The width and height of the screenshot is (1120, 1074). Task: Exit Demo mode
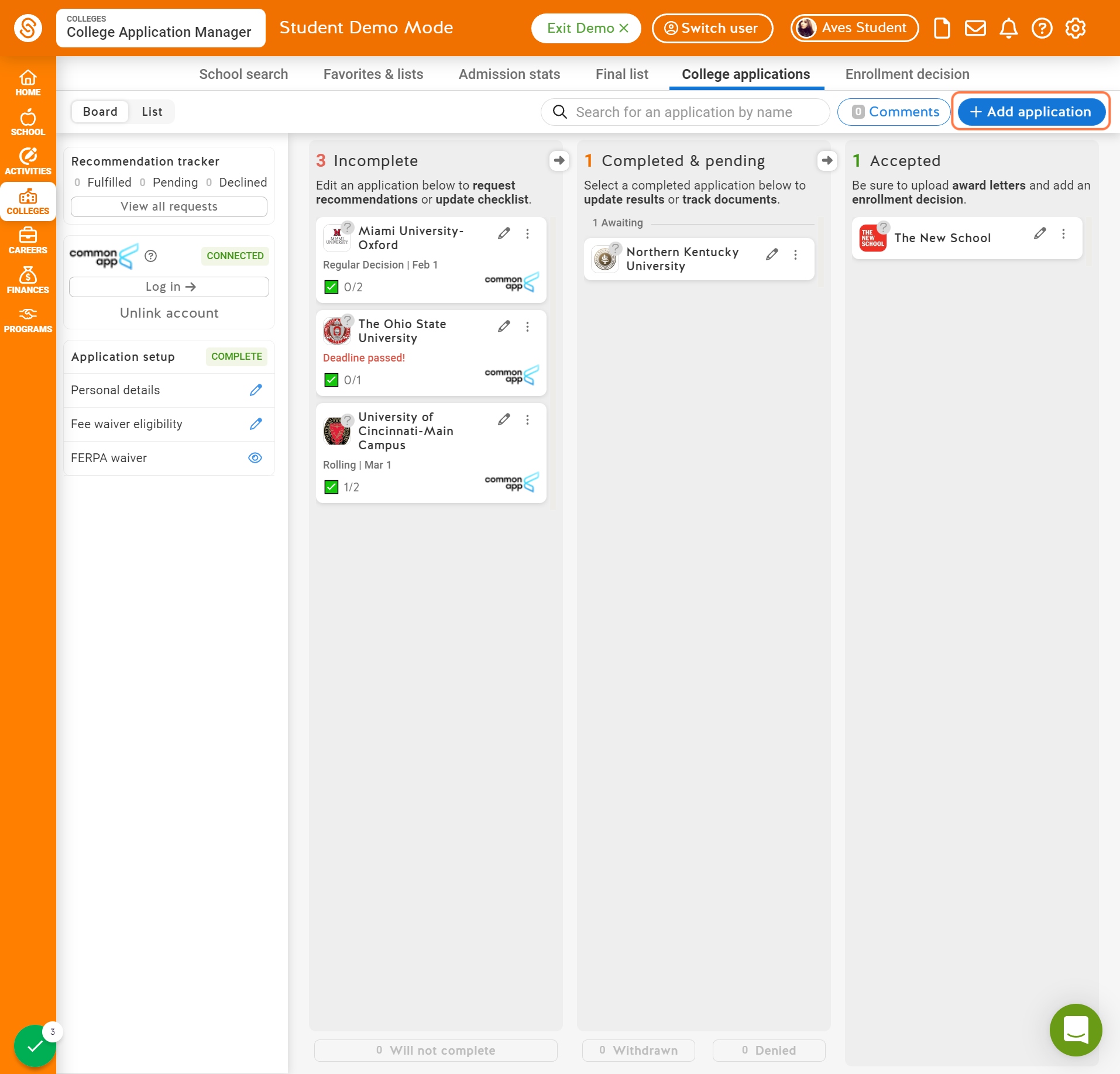click(587, 28)
